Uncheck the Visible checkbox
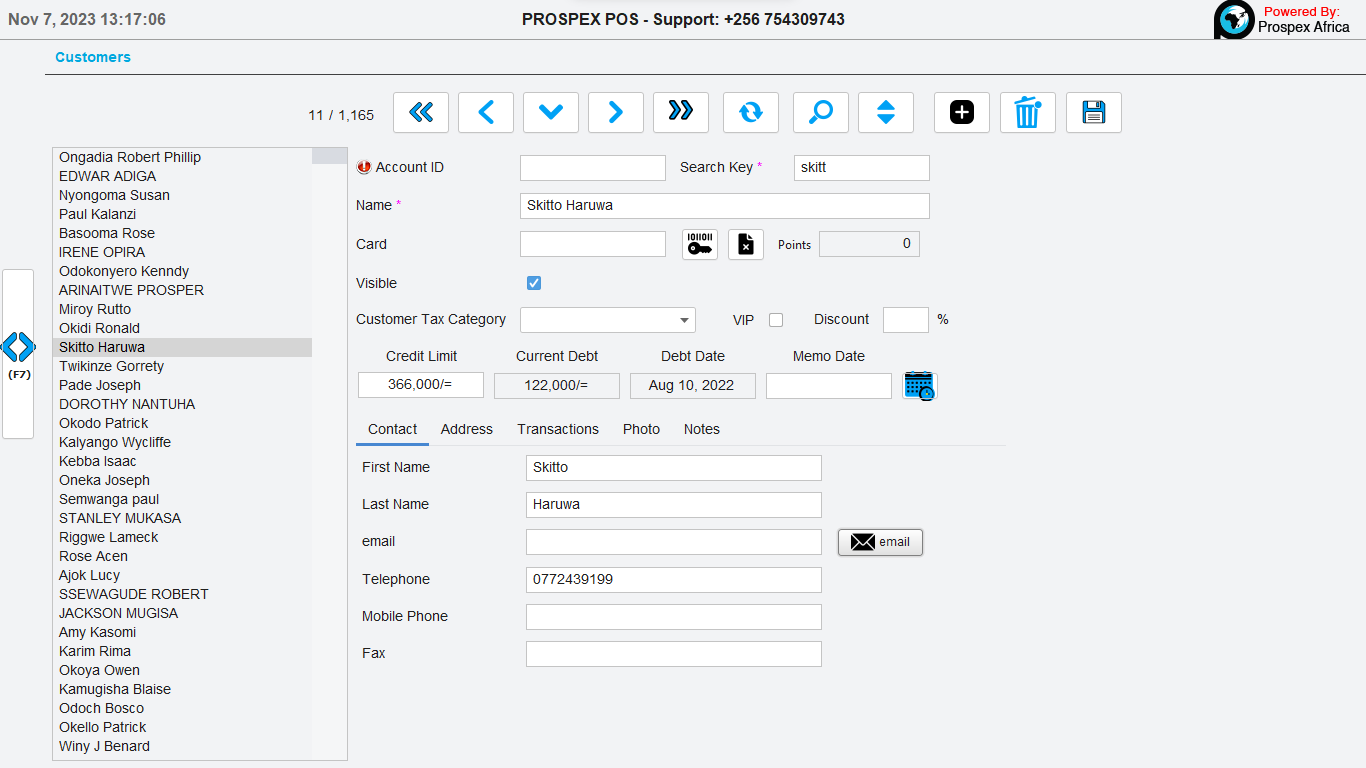The width and height of the screenshot is (1366, 768). (x=534, y=283)
